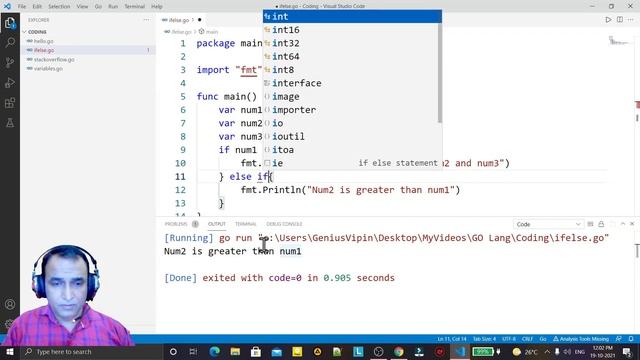The image size is (640, 360).
Task: Open the Testing flask view
Action: [10, 122]
